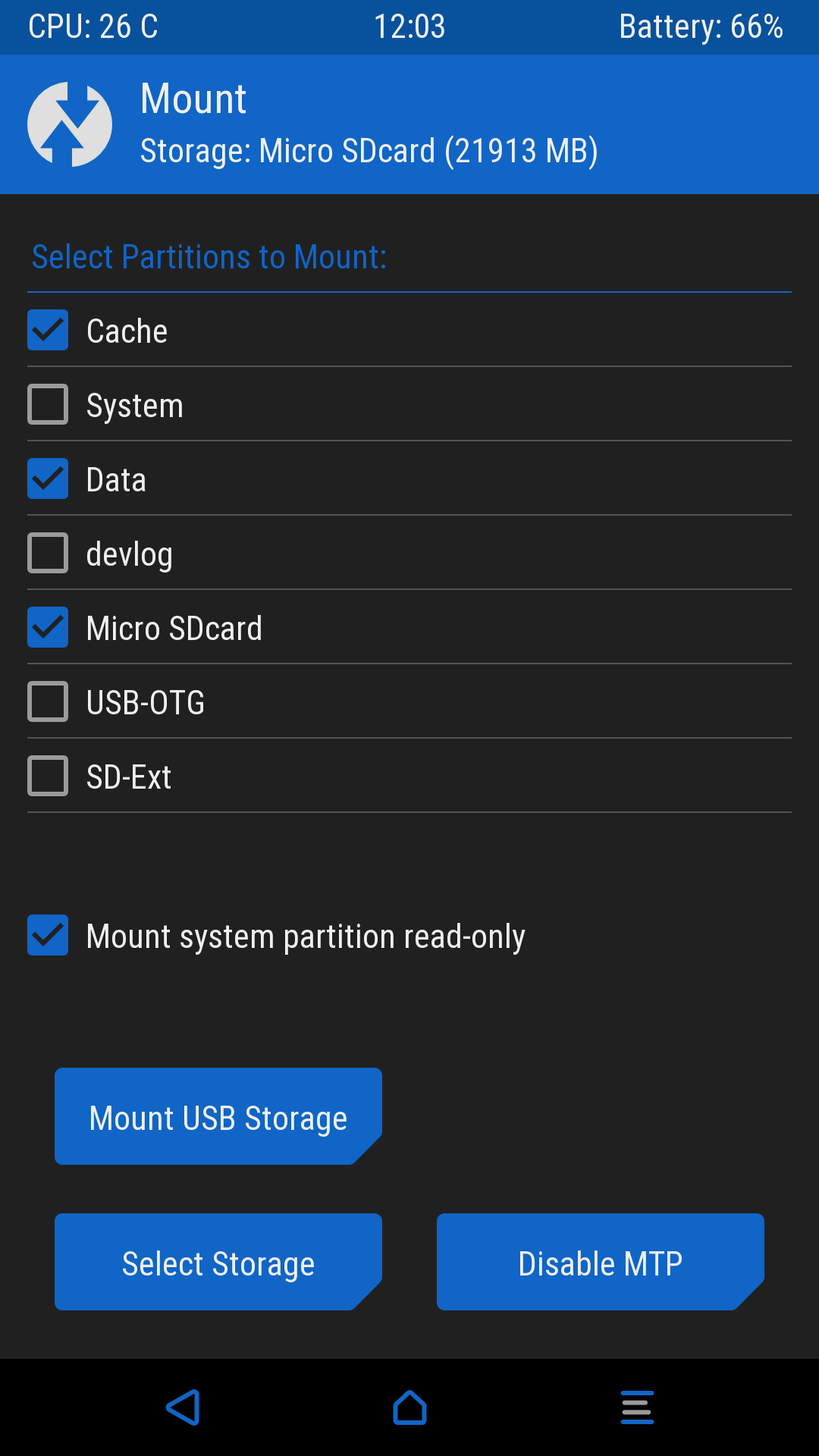Toggle Mount system partition read-only
This screenshot has height=1456, width=819.
pos(48,935)
